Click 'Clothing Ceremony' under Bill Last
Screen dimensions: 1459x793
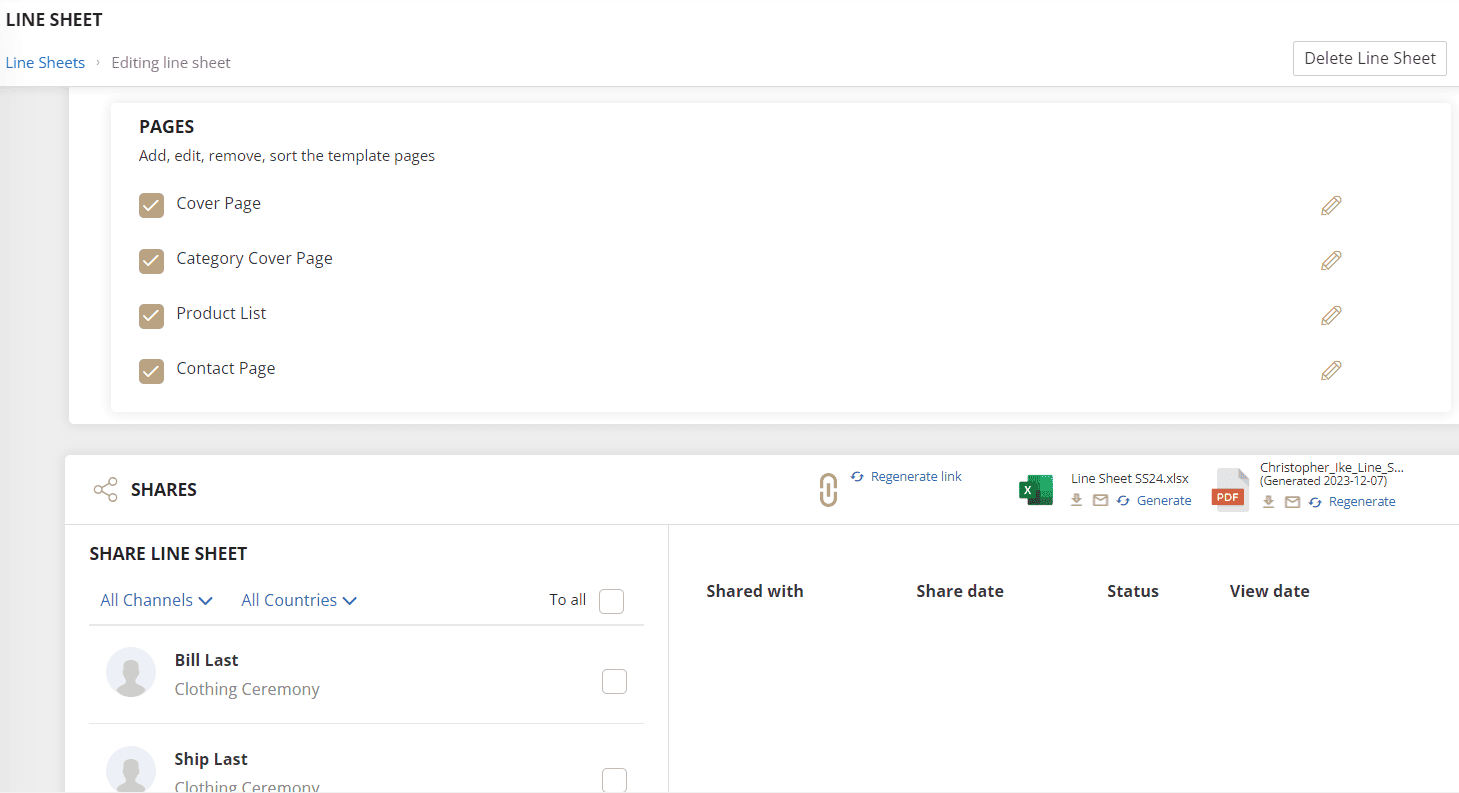[x=247, y=689]
